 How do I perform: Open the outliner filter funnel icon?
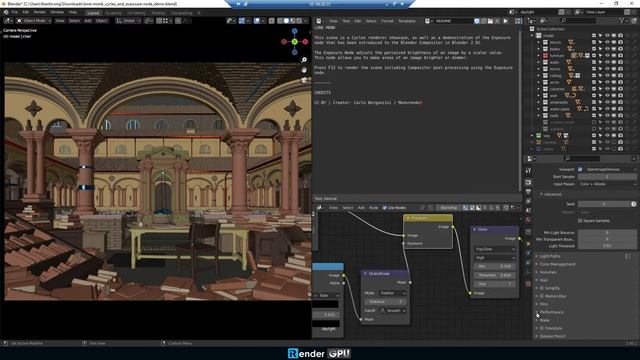click(622, 20)
